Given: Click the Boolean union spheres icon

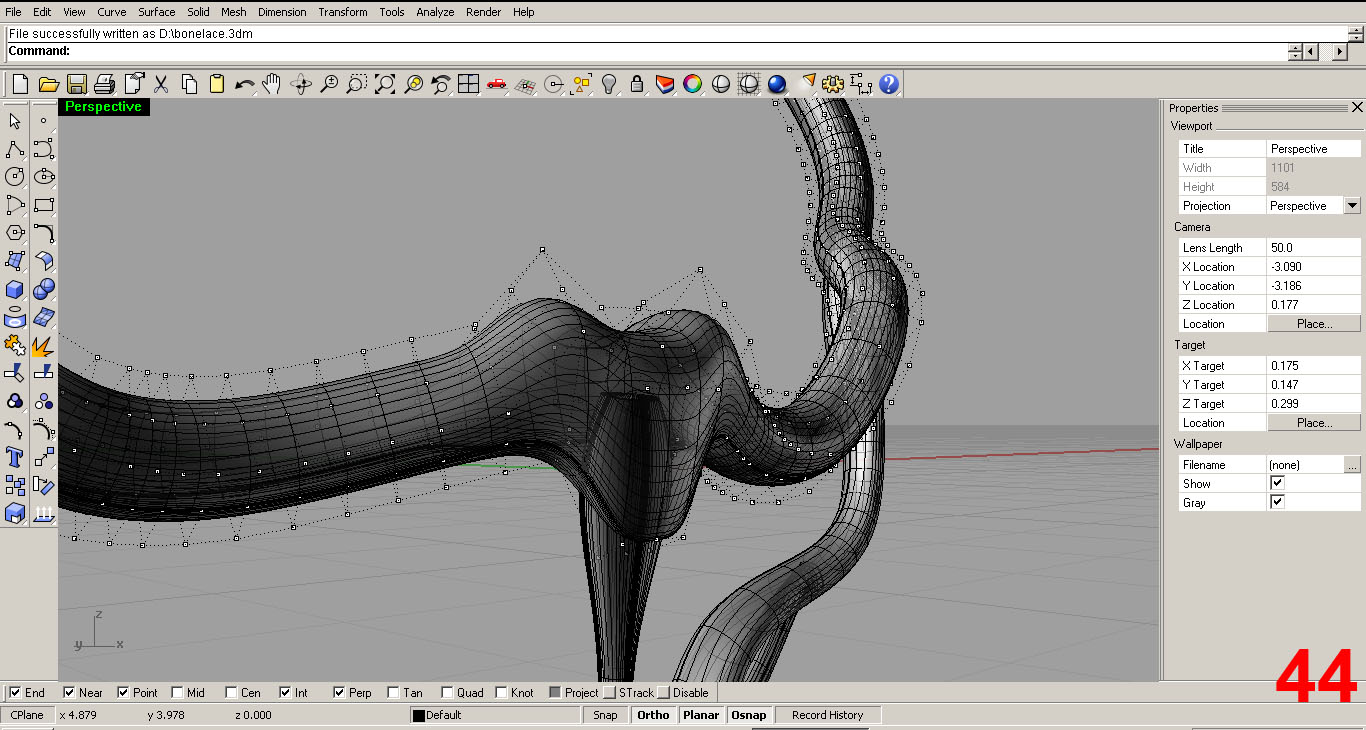Looking at the screenshot, I should [x=44, y=289].
